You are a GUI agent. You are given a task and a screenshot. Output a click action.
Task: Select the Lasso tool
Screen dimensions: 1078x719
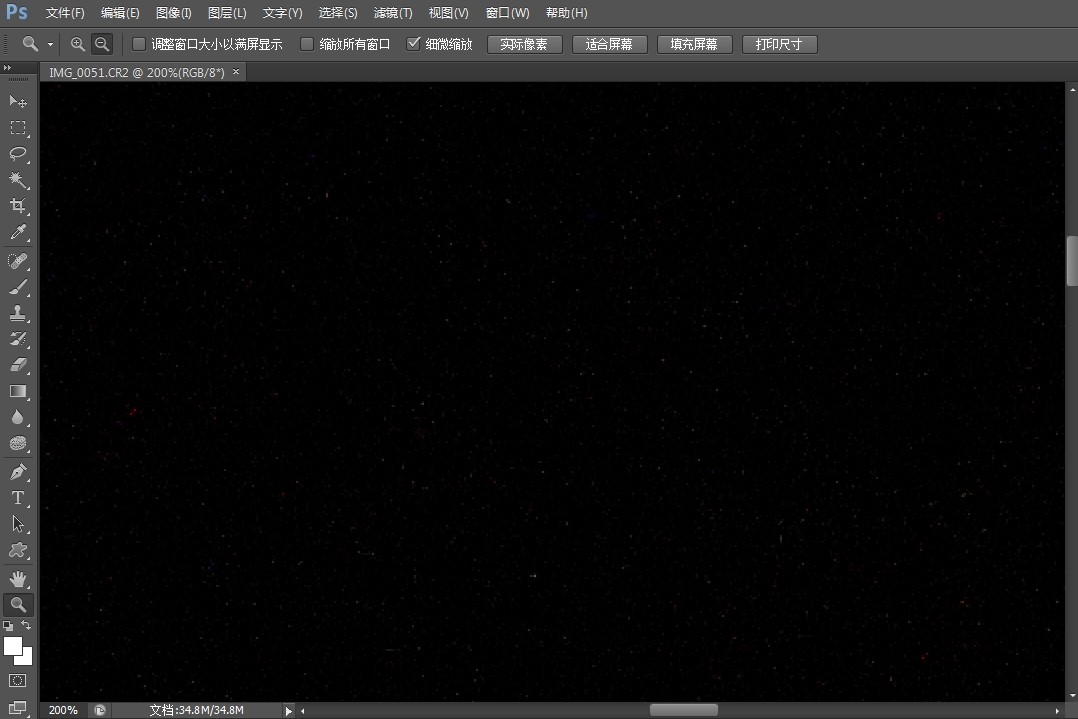coord(18,154)
